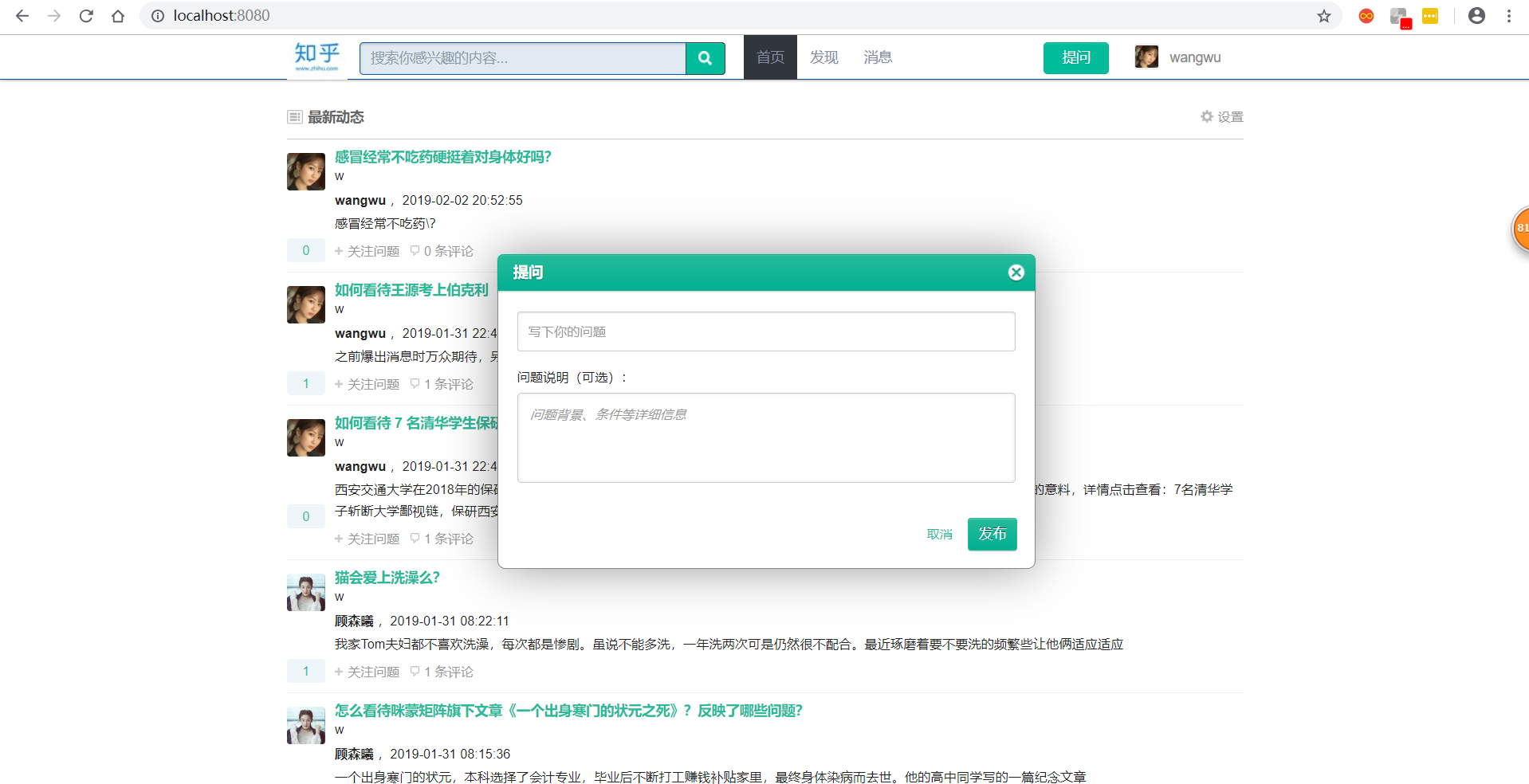Open the wangwu username menu
Image resolution: width=1529 pixels, height=784 pixels.
pyautogui.click(x=1195, y=57)
